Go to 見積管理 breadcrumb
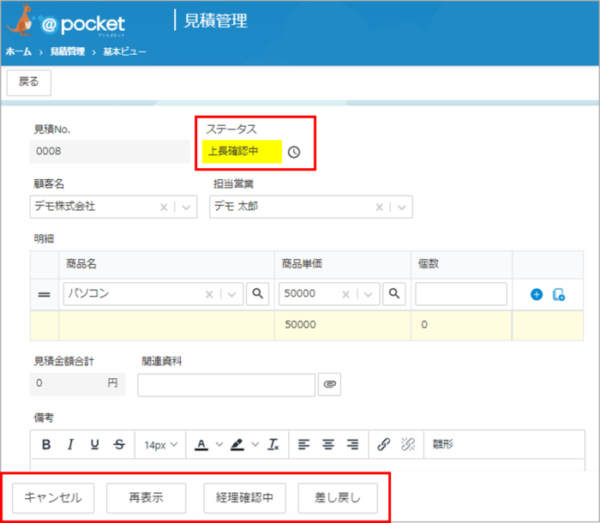600x523 pixels. [67, 52]
